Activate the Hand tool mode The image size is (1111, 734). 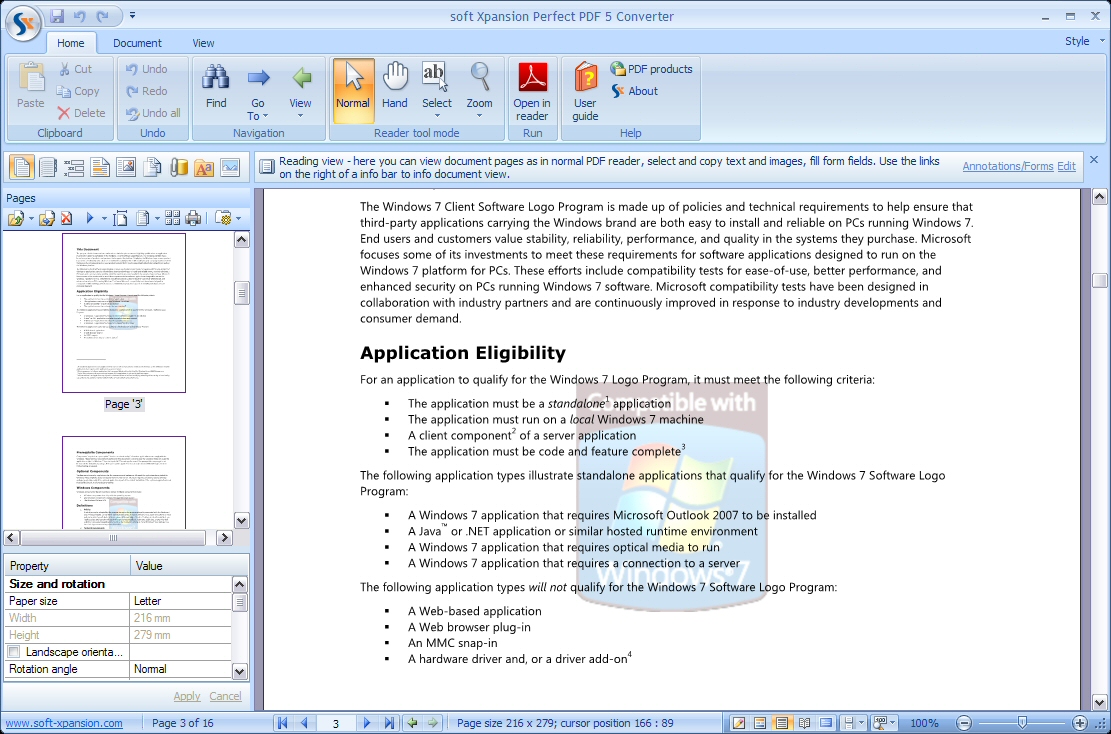[x=395, y=87]
